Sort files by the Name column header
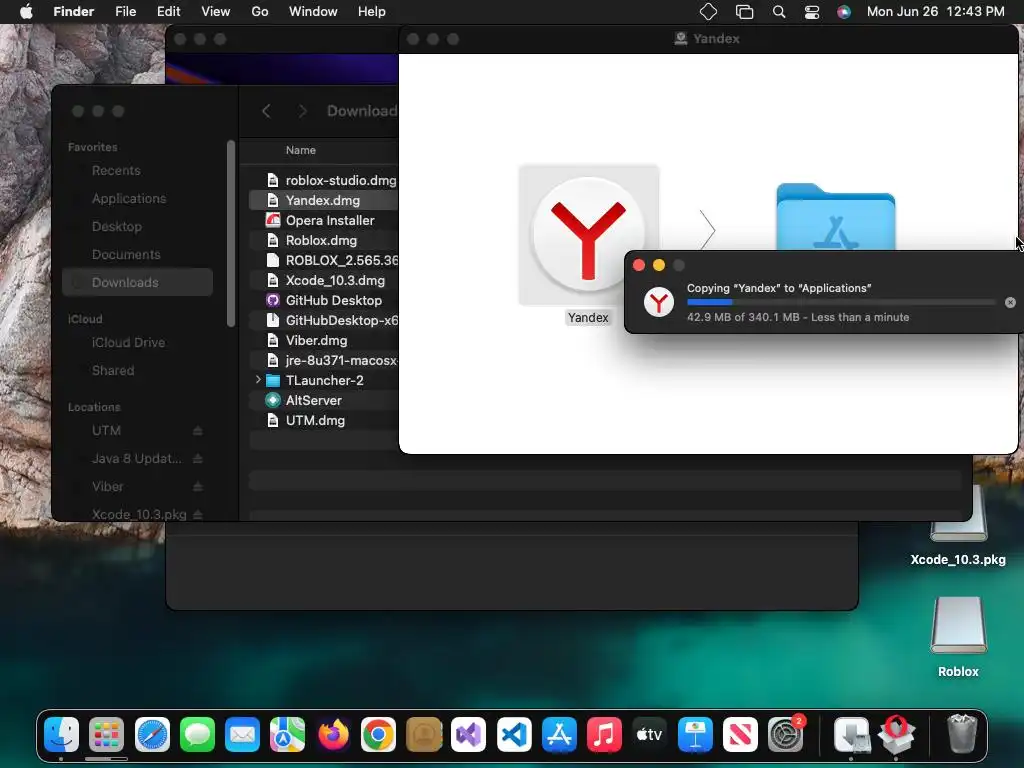Screen dimensions: 1024x768 point(300,150)
